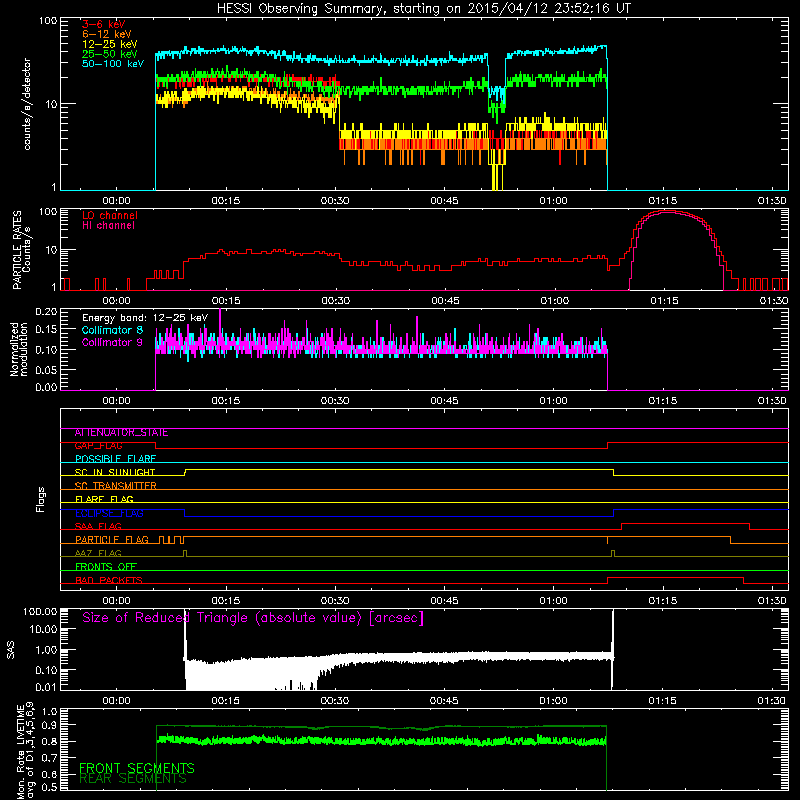Click the SAA_FLAG label
800x800 pixels.
98,527
